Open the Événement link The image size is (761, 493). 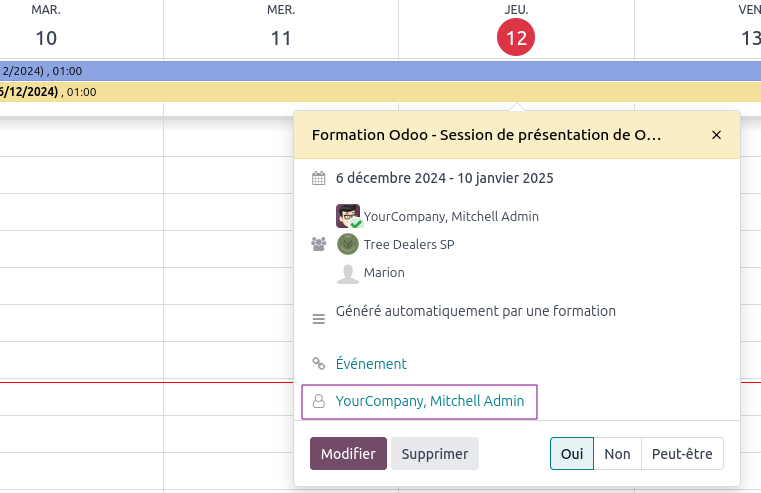pyautogui.click(x=371, y=364)
